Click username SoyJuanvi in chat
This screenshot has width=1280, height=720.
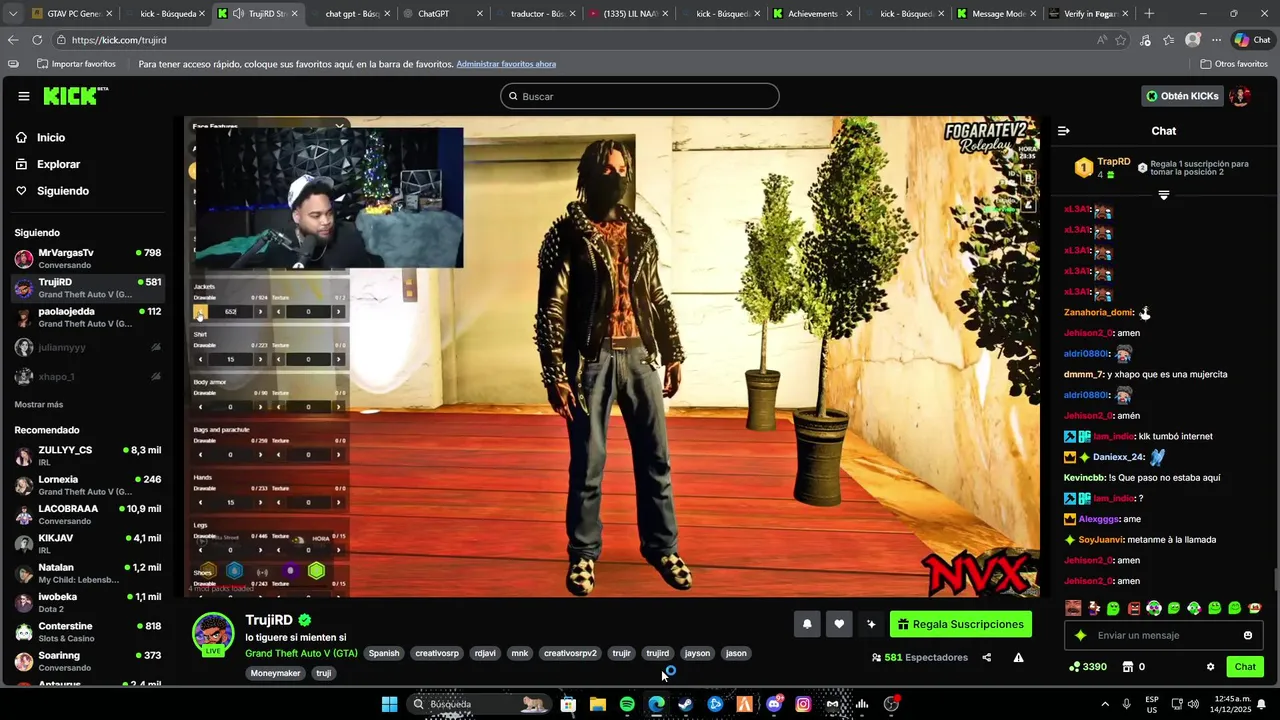tap(1100, 540)
